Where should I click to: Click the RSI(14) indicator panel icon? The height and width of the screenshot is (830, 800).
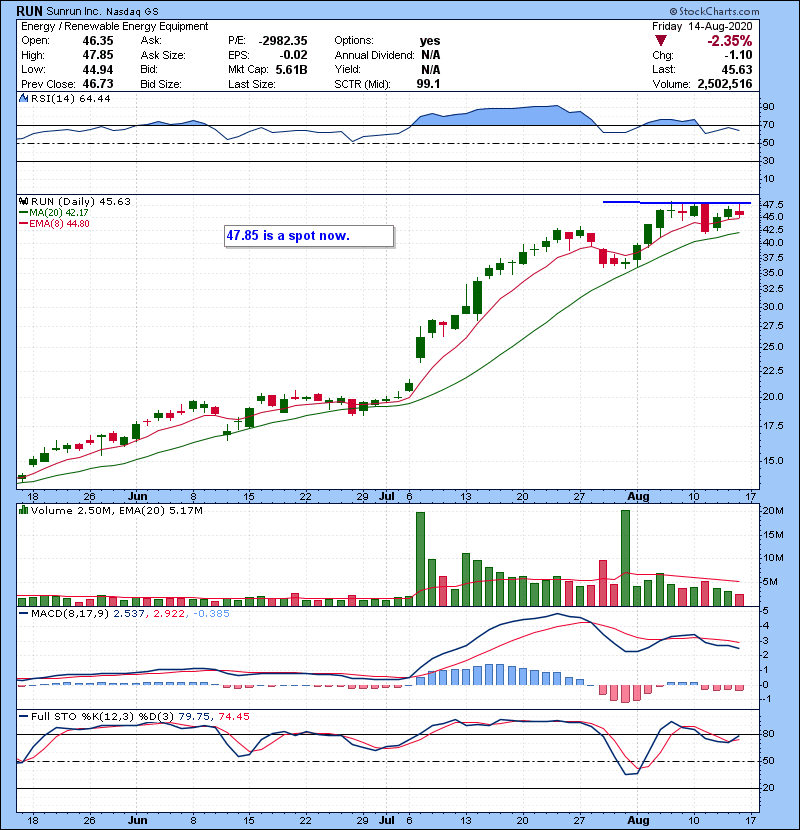click(23, 98)
